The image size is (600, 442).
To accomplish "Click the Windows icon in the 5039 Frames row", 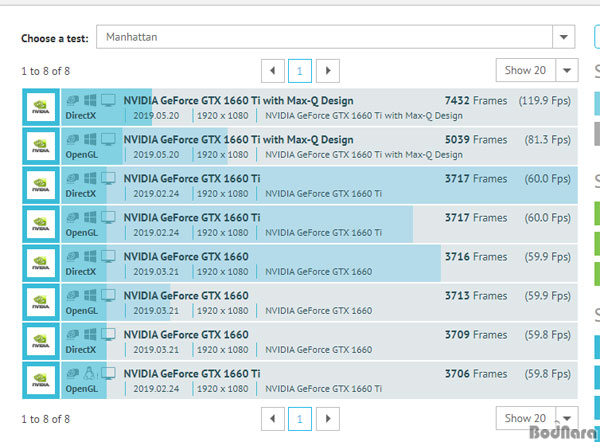I will pos(90,139).
